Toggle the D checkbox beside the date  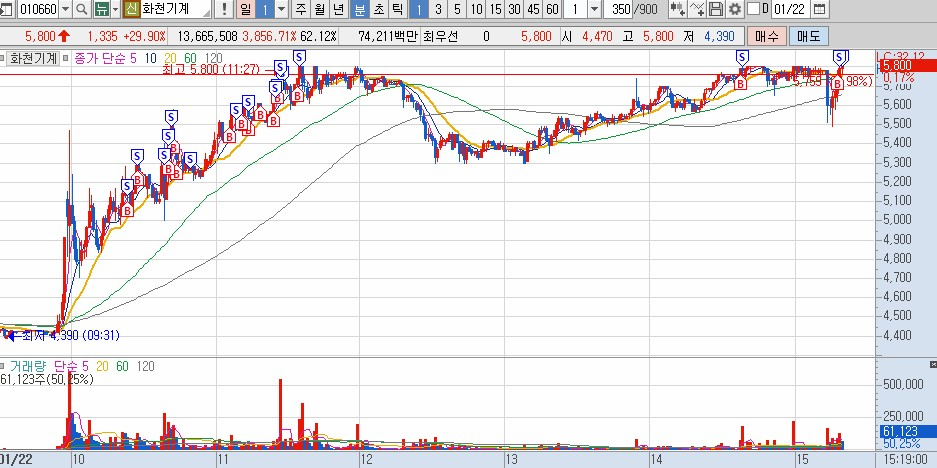click(754, 10)
